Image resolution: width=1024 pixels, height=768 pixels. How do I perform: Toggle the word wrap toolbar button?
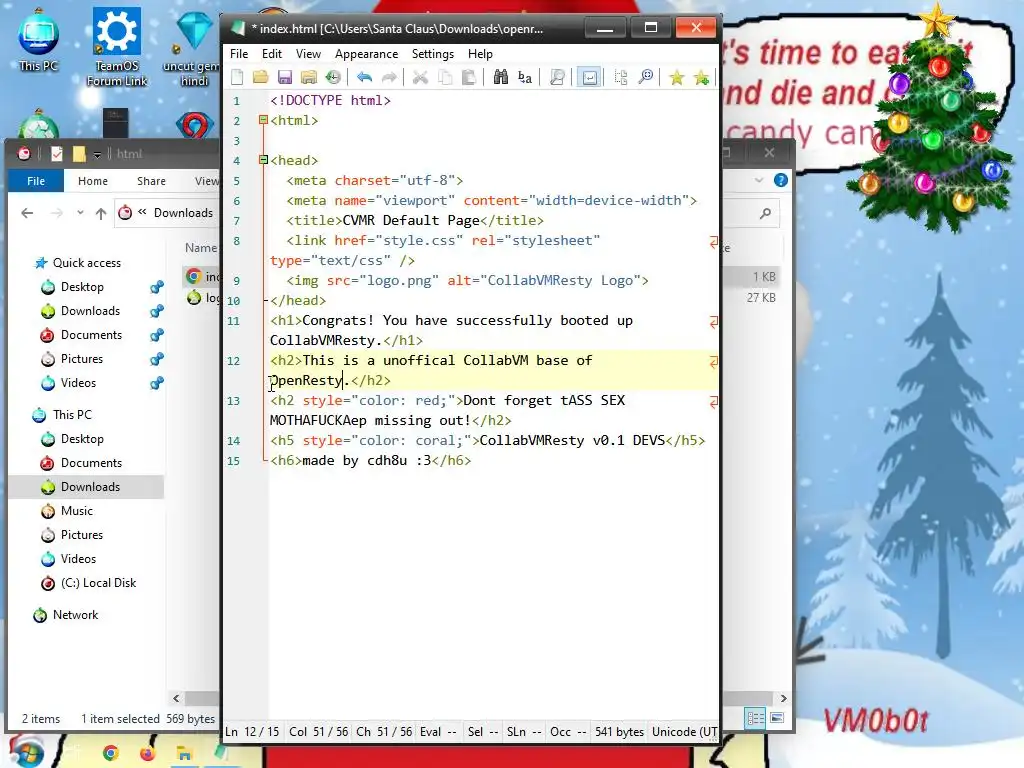(x=589, y=78)
